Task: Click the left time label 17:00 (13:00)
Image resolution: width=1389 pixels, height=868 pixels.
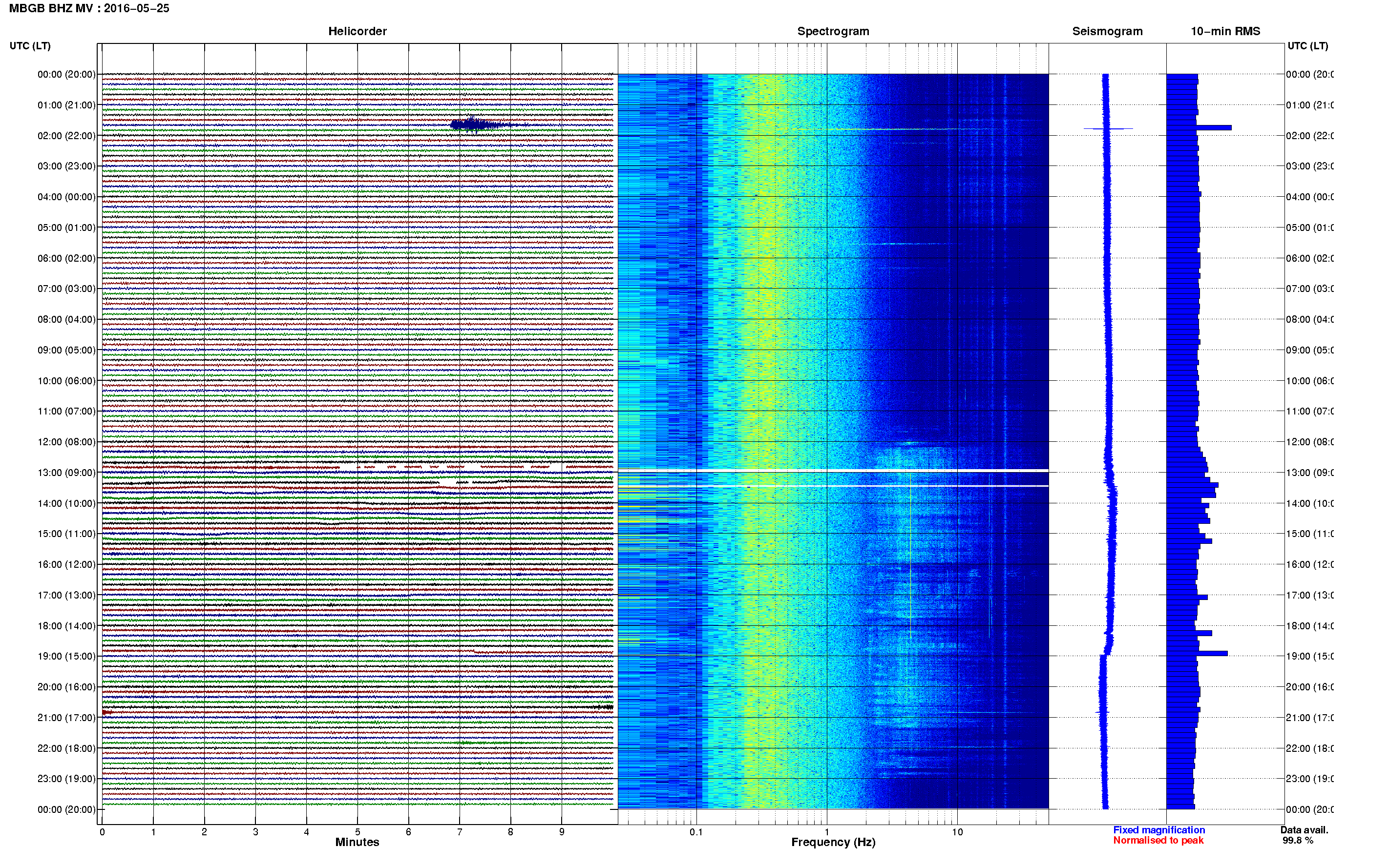Action: point(66,595)
